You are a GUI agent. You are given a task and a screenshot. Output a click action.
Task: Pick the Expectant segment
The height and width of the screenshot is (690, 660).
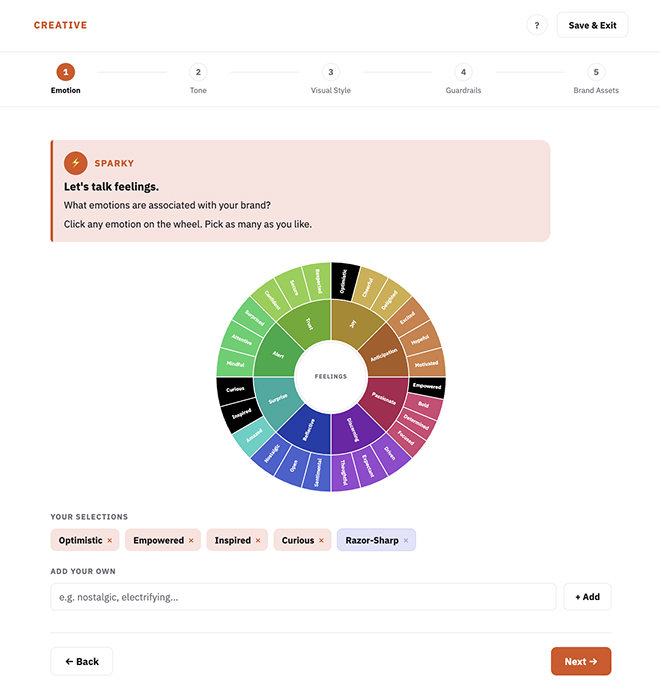point(368,466)
